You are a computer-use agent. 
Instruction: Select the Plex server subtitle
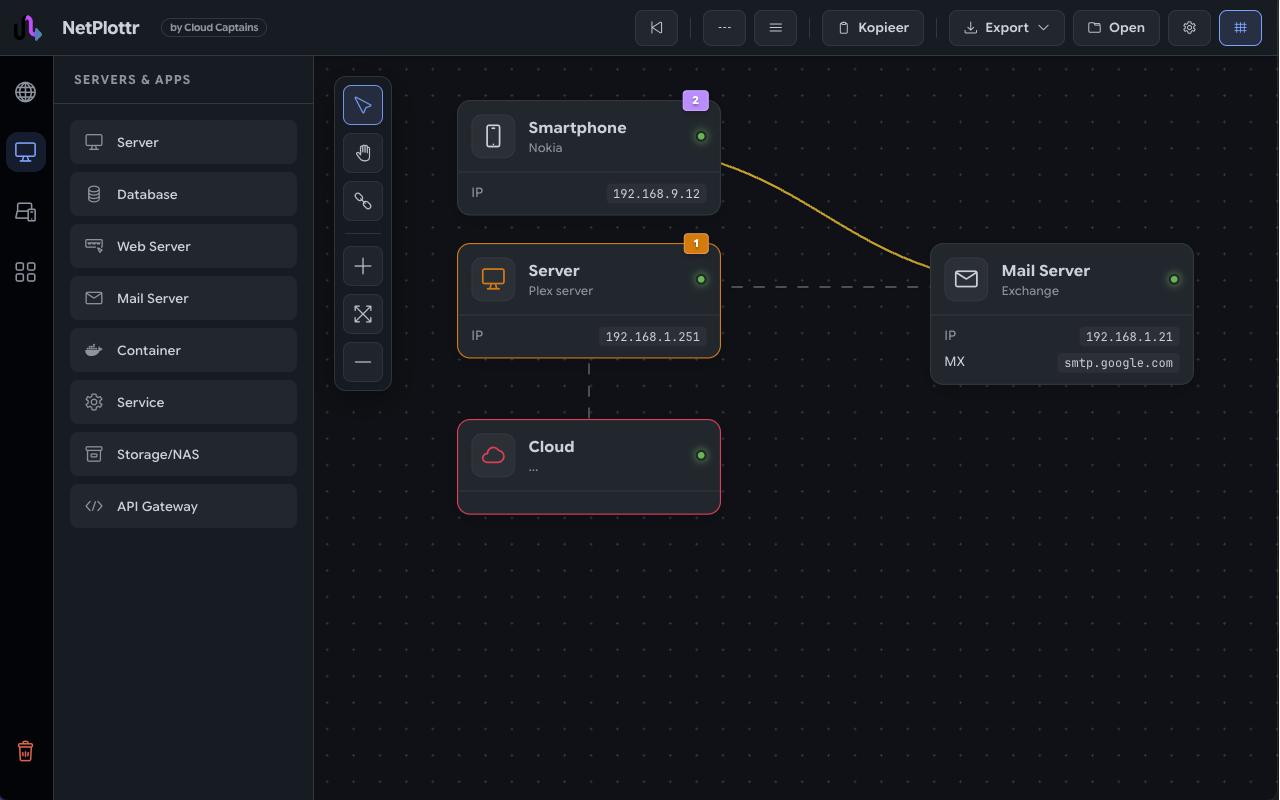(561, 291)
